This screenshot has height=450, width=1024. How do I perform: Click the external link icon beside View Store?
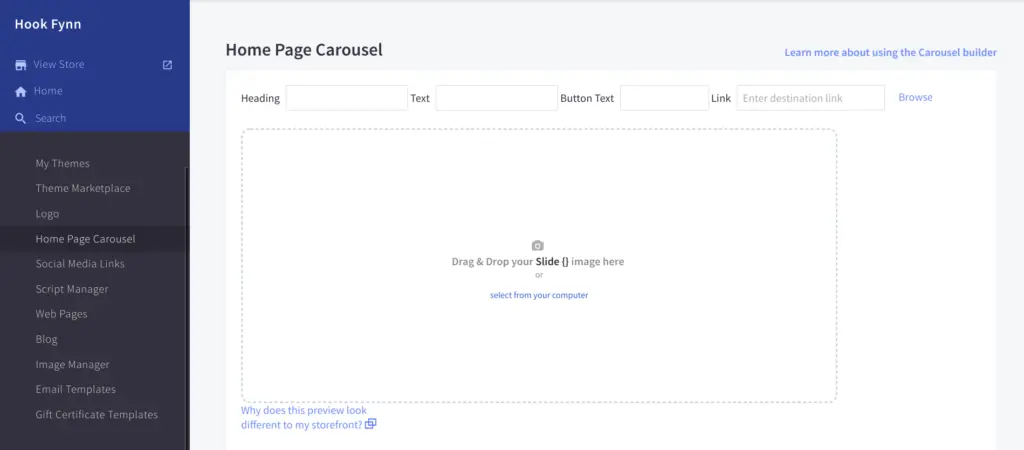tap(167, 65)
